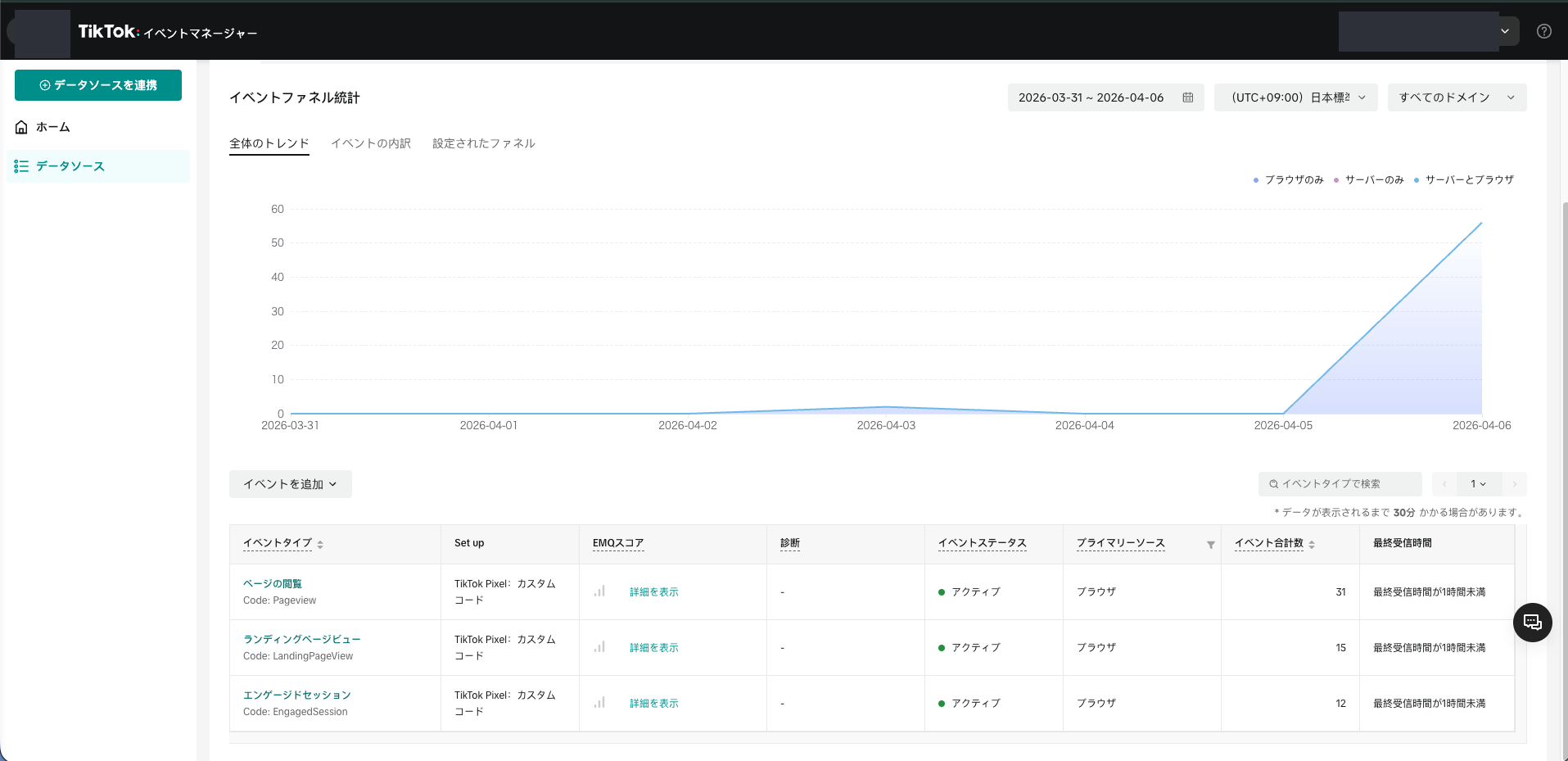Switch to イベントの内訳 tab

click(370, 143)
